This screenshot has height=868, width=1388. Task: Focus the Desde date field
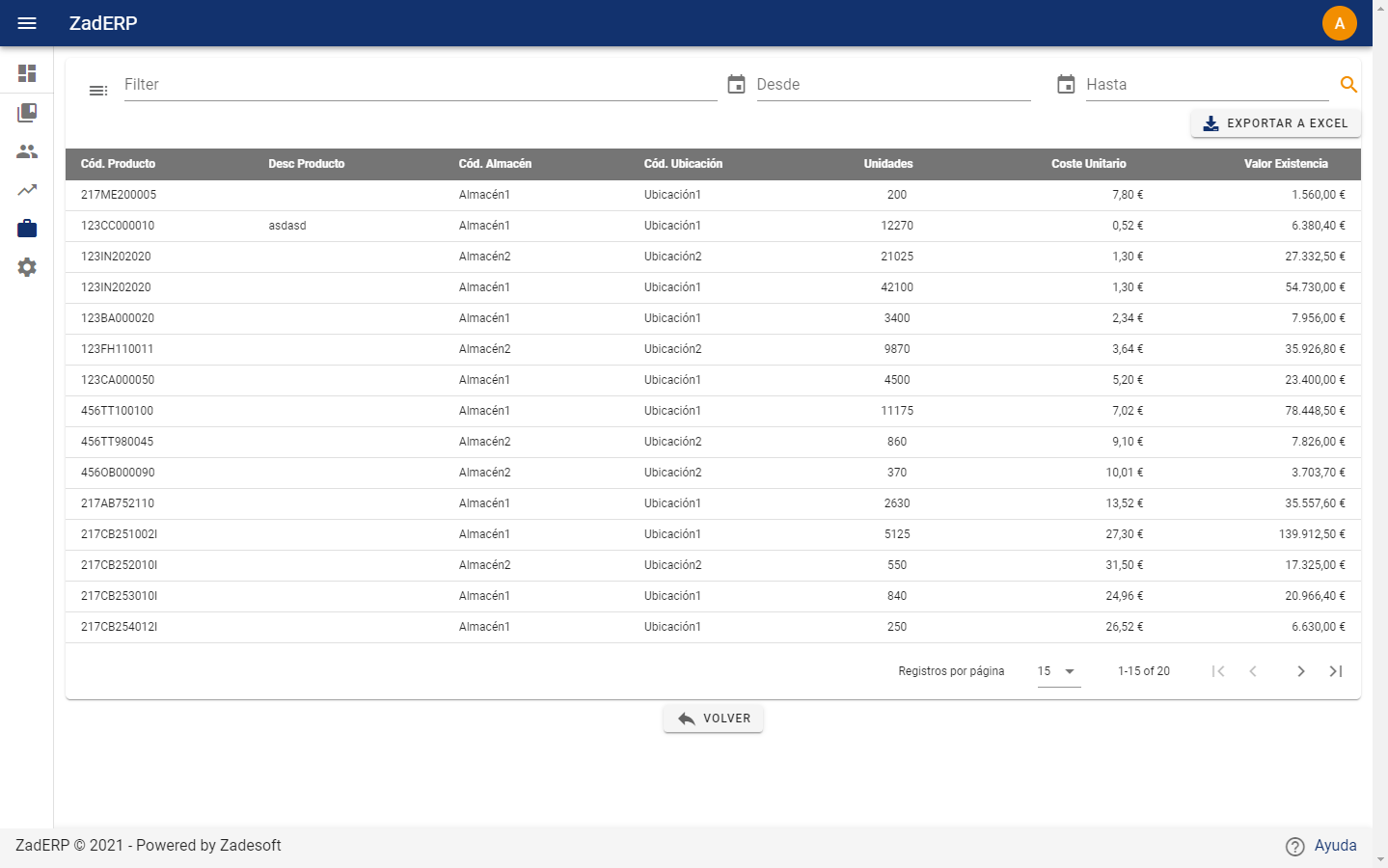click(893, 85)
